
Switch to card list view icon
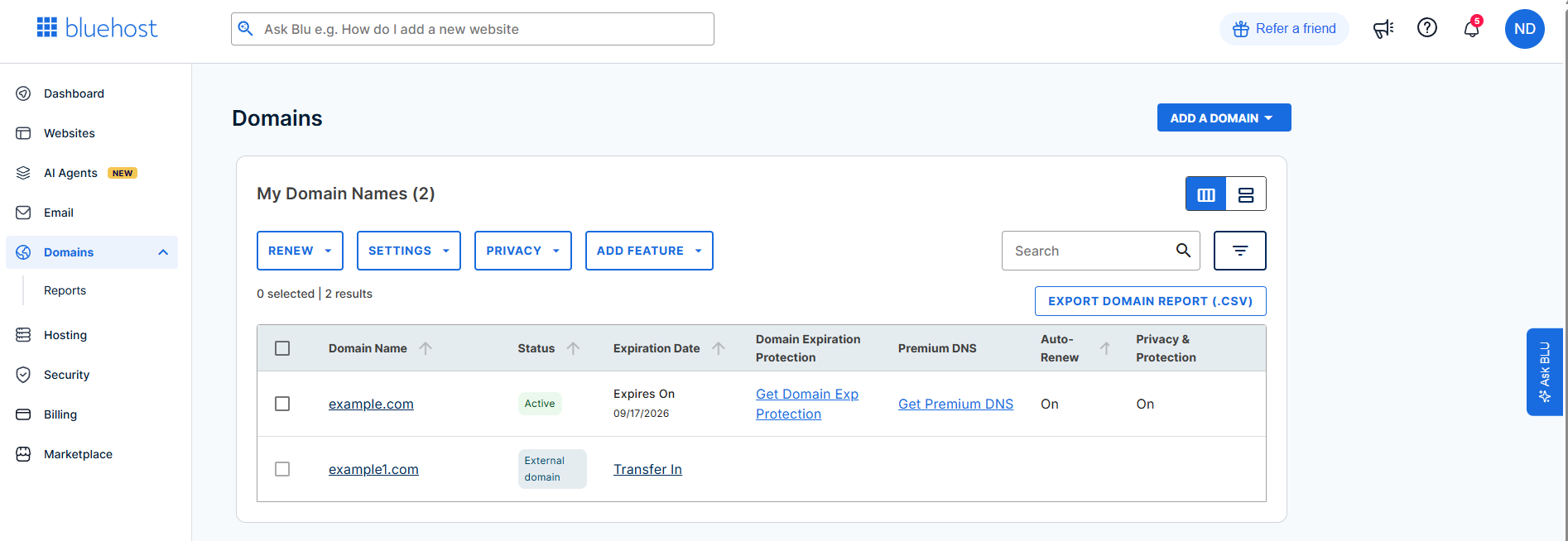point(1246,194)
